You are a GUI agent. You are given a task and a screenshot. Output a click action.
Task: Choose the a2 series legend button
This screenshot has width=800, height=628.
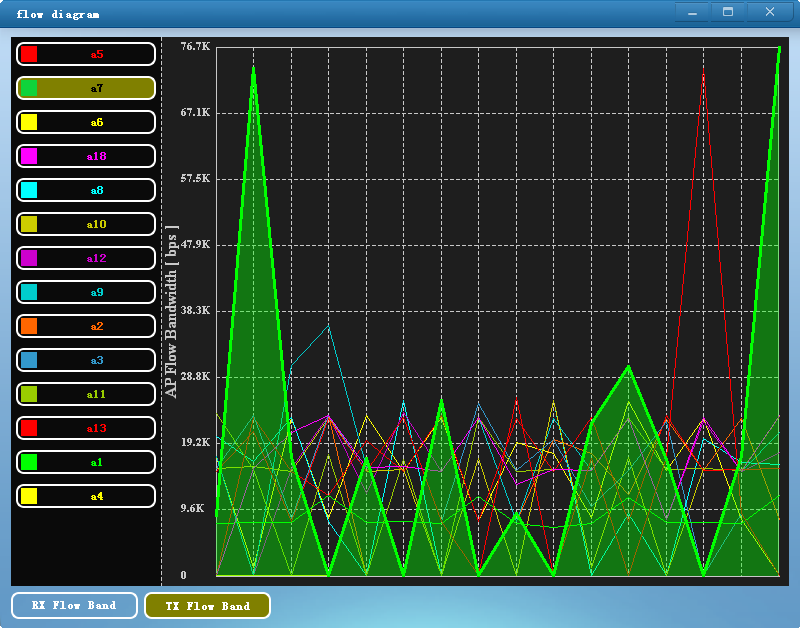[x=86, y=326]
